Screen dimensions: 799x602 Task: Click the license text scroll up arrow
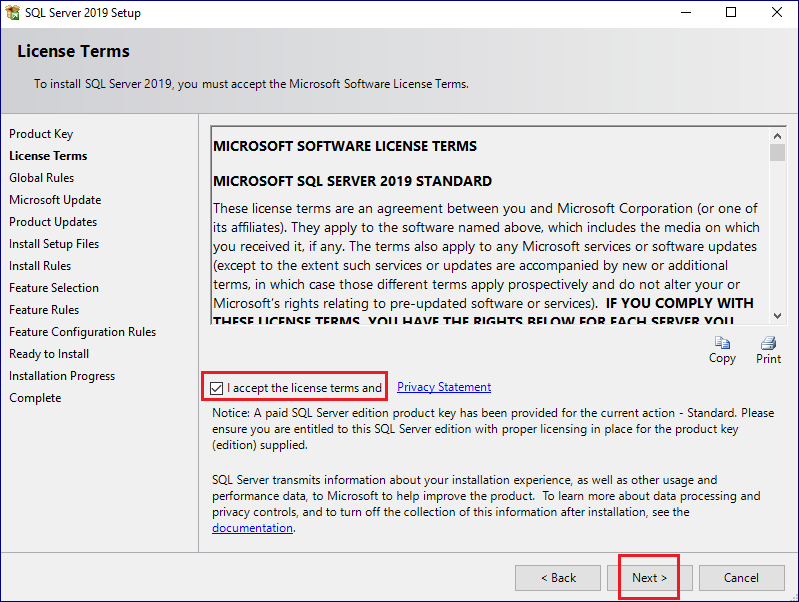click(x=777, y=136)
